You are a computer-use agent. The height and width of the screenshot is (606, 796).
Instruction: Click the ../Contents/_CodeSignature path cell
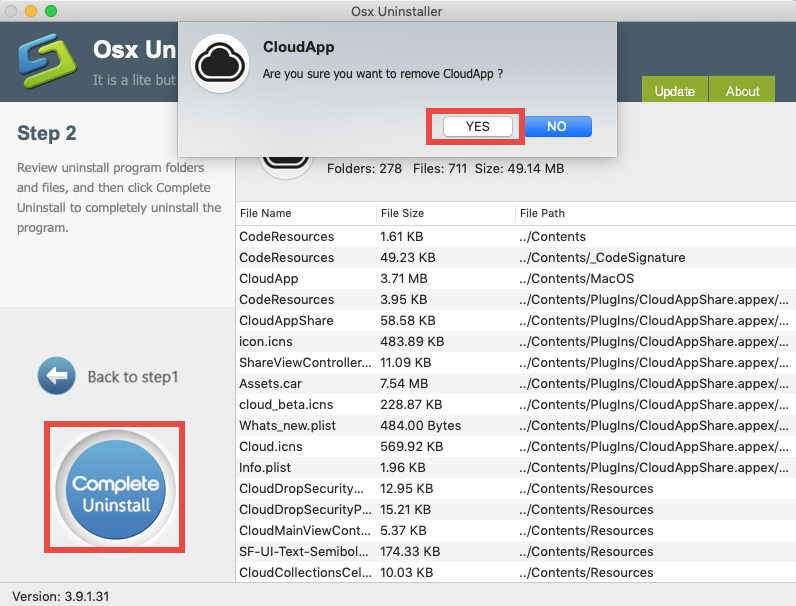click(602, 258)
